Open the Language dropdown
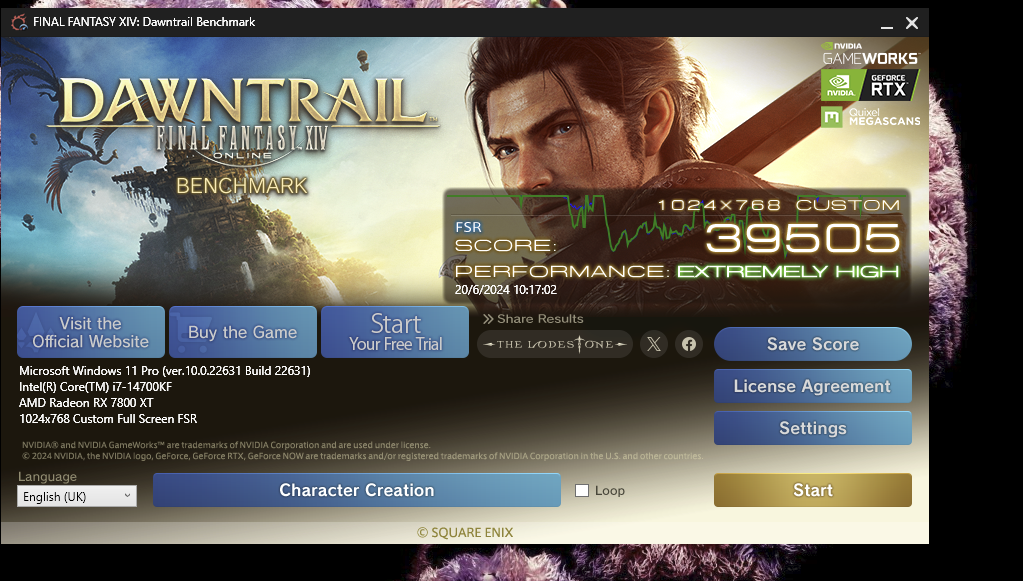The image size is (1023, 581). tap(77, 496)
